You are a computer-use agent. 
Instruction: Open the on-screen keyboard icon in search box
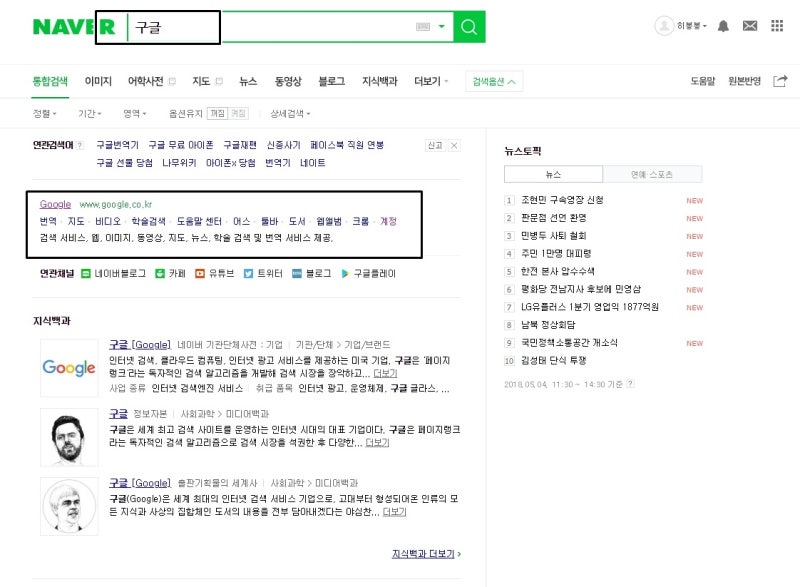point(423,27)
